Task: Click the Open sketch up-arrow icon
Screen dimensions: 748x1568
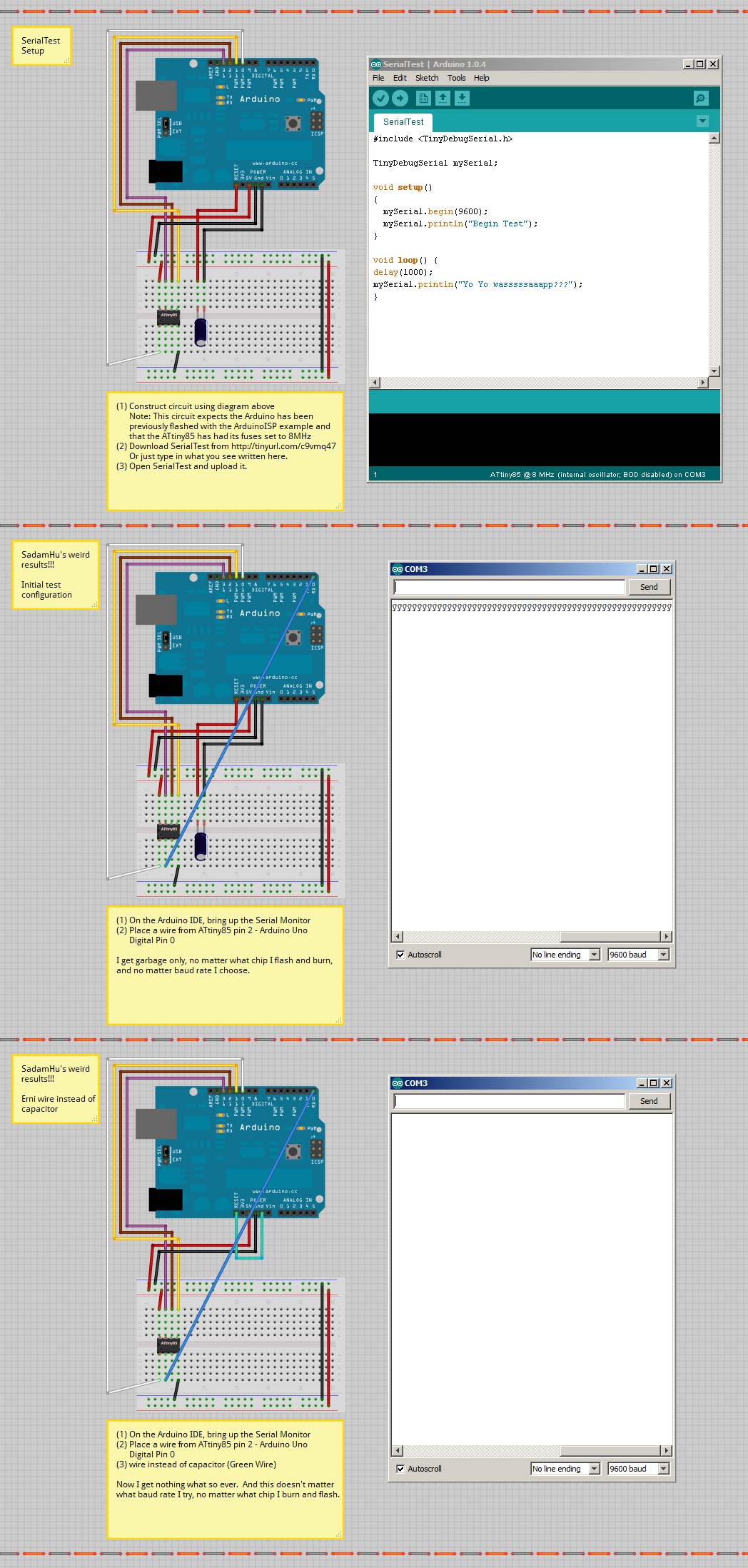Action: pyautogui.click(x=443, y=99)
